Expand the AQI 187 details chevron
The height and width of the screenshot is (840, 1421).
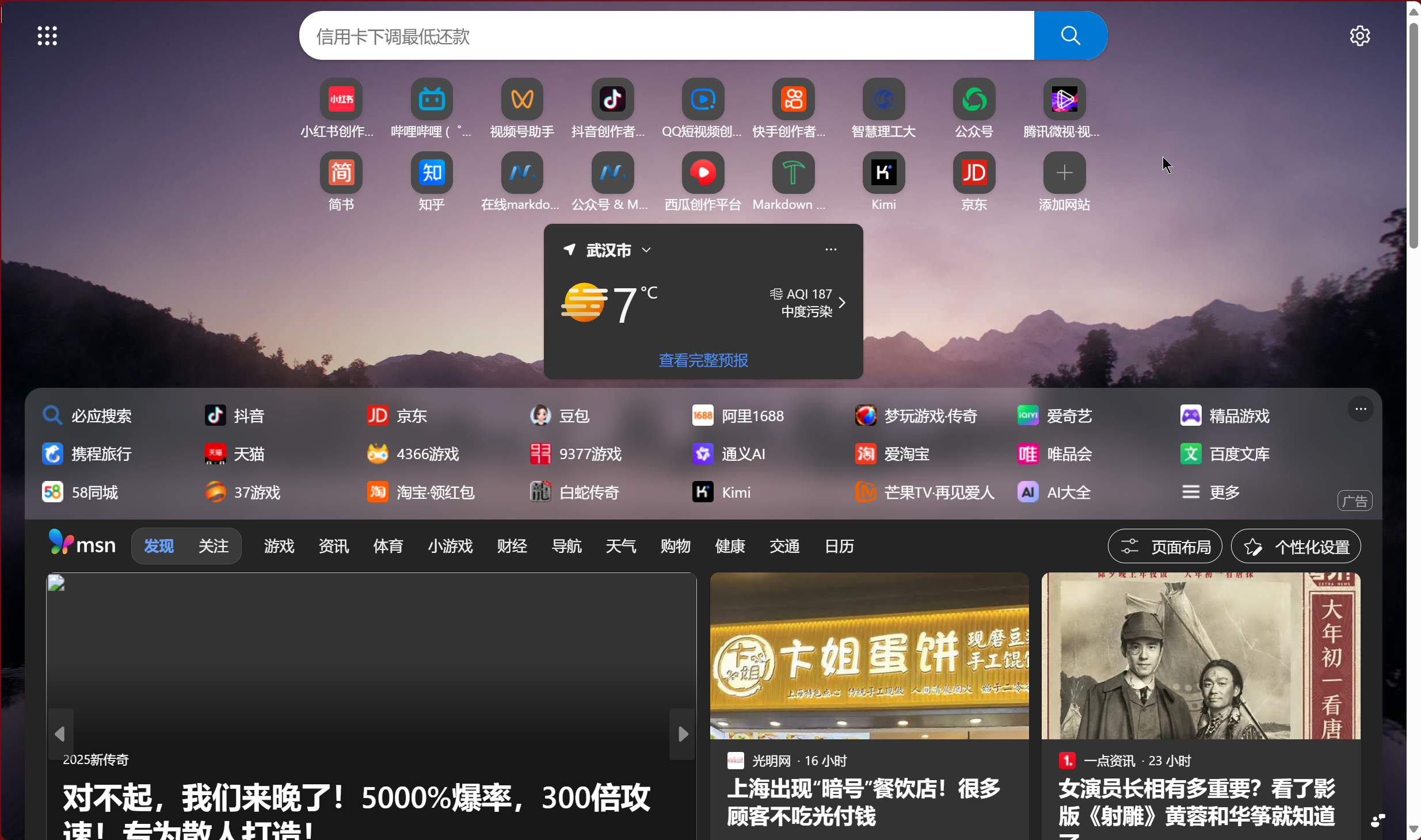842,303
